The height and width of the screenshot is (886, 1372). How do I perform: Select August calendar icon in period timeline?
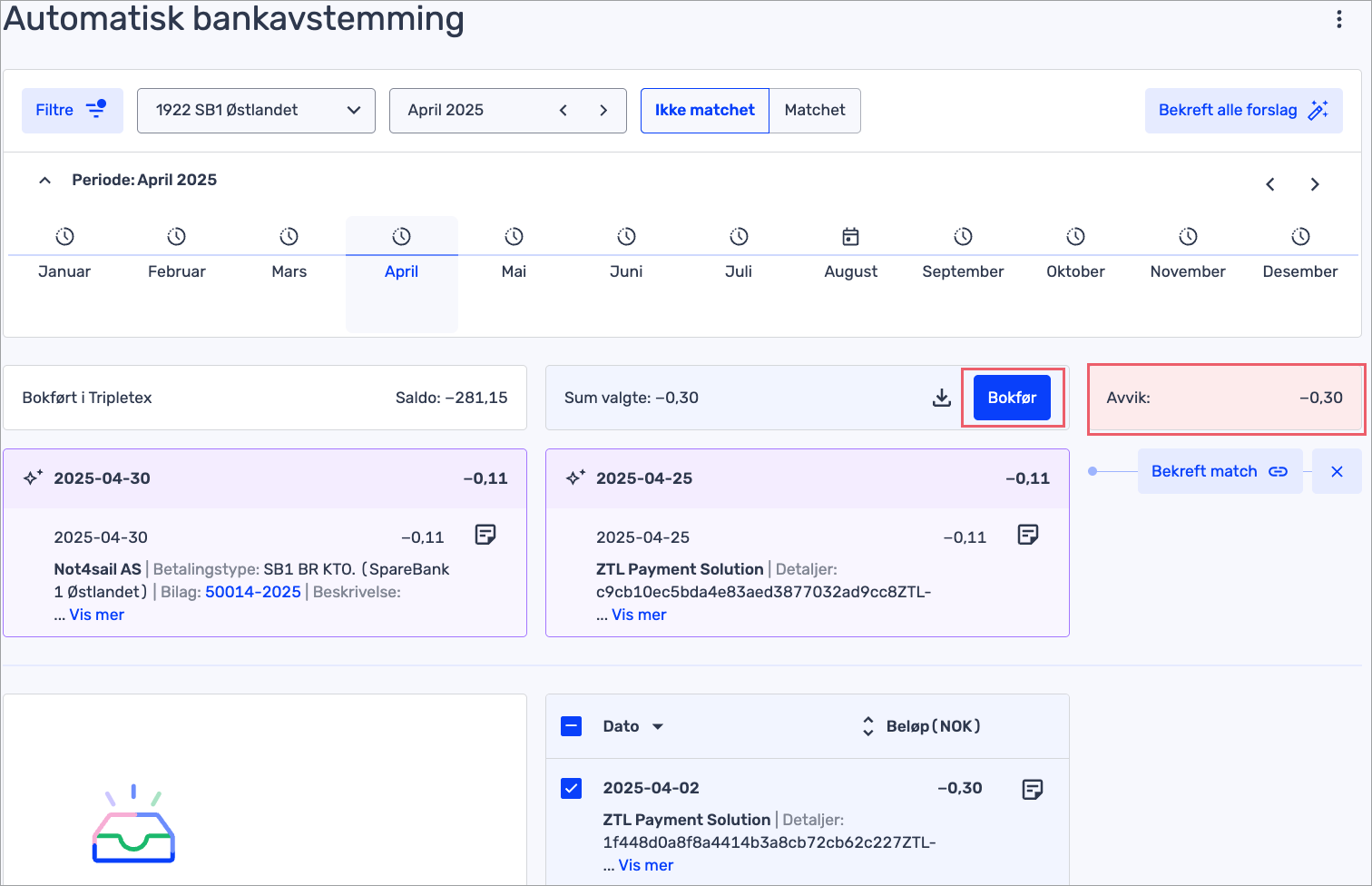pos(850,237)
